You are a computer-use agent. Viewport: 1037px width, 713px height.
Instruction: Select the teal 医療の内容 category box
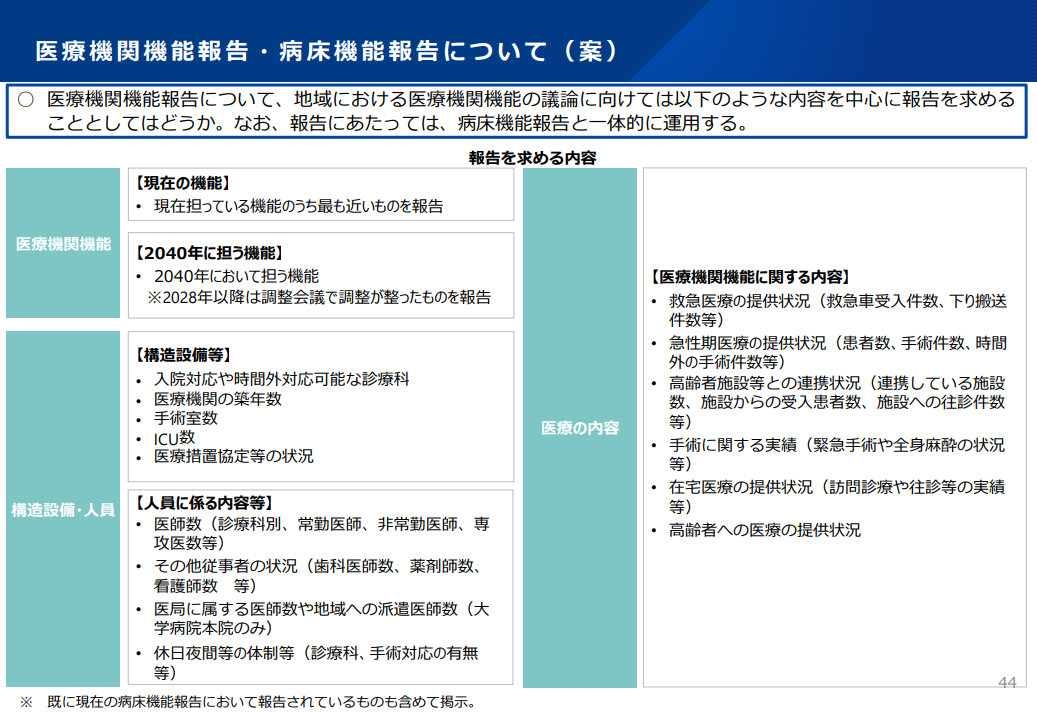click(x=580, y=428)
